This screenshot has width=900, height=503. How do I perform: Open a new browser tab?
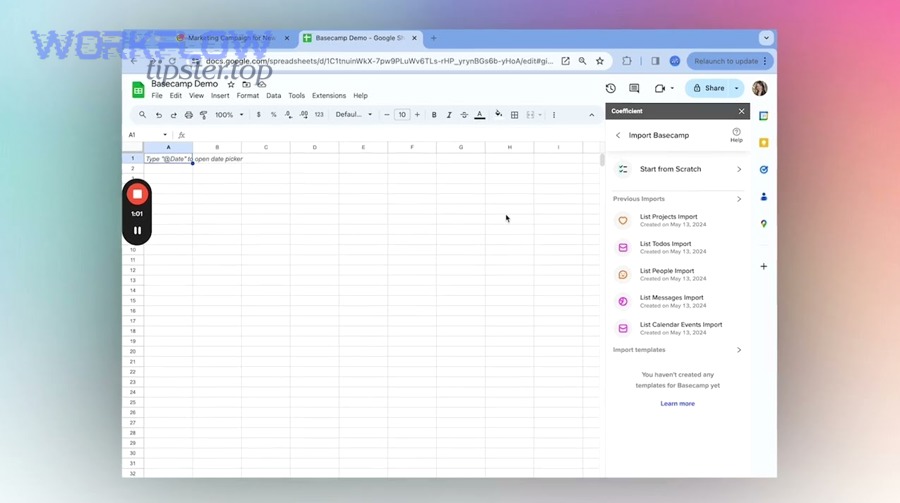[434, 38]
